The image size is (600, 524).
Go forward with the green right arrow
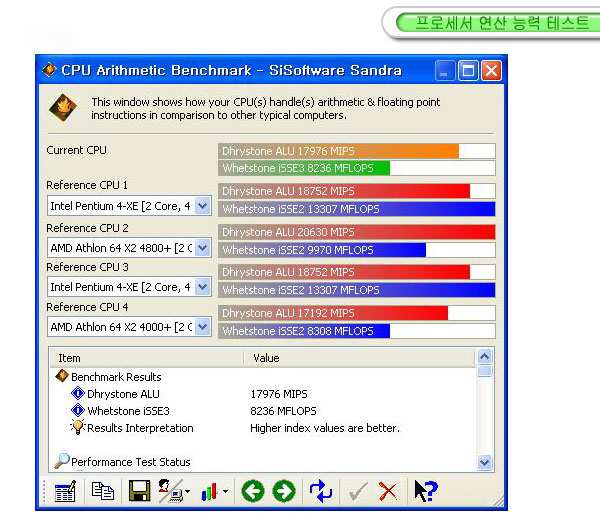[284, 491]
